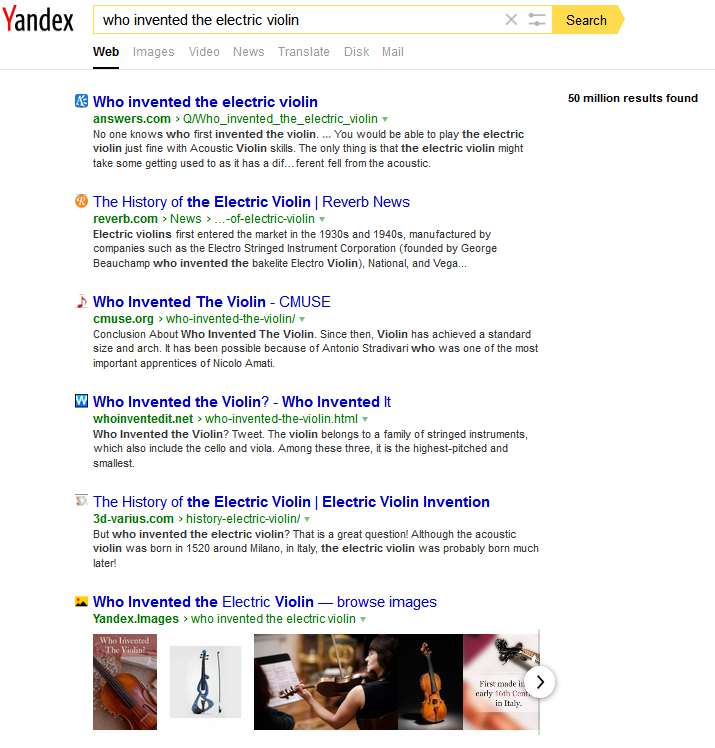This screenshot has width=715, height=748.
Task: Expand the reverb.com URL dropdown arrow
Action: [x=322, y=219]
